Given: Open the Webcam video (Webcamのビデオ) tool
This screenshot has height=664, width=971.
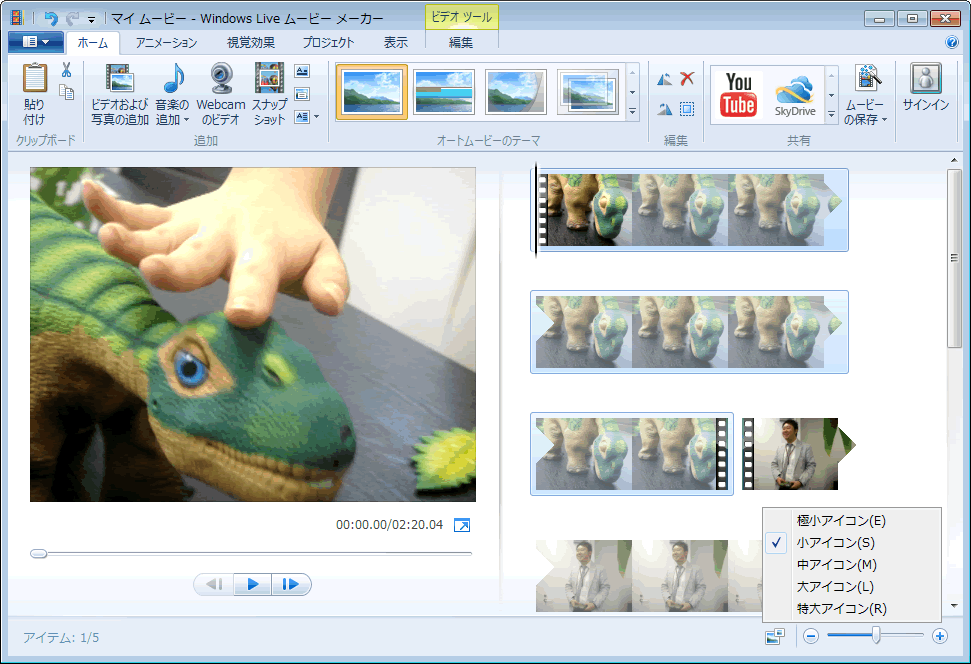Looking at the screenshot, I should (221, 93).
